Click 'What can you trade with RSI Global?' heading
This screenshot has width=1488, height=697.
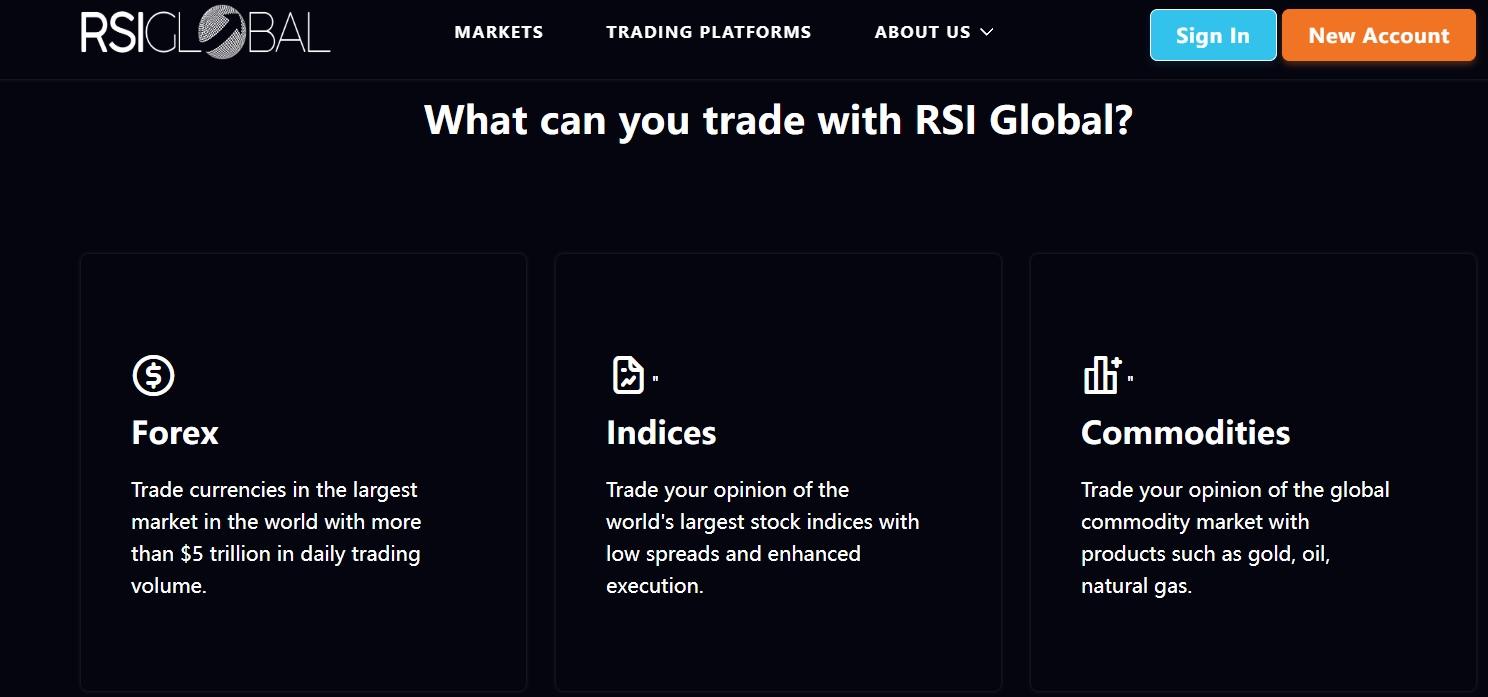(x=779, y=120)
